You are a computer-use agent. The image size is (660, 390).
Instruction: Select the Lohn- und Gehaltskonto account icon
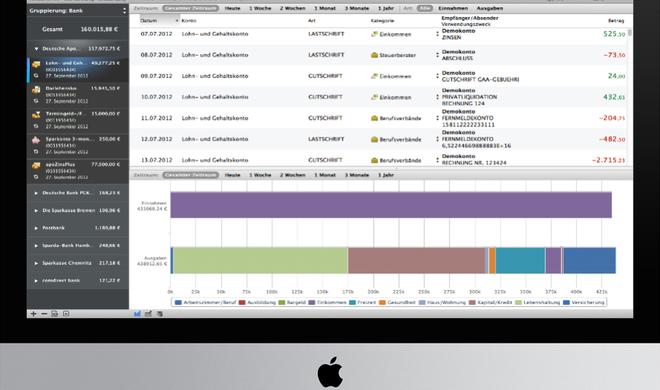tap(36, 64)
